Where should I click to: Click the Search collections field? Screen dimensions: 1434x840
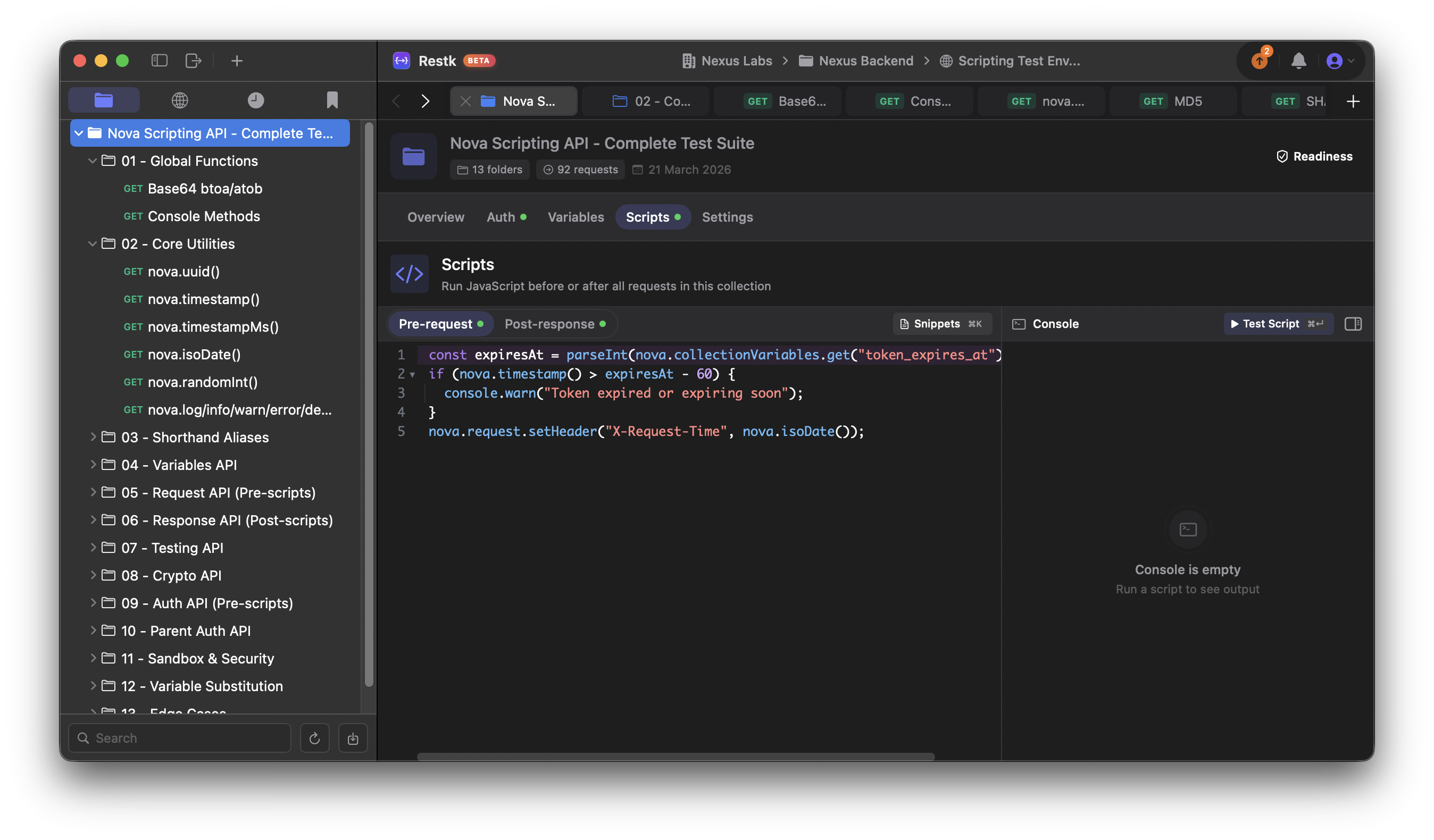click(x=180, y=738)
